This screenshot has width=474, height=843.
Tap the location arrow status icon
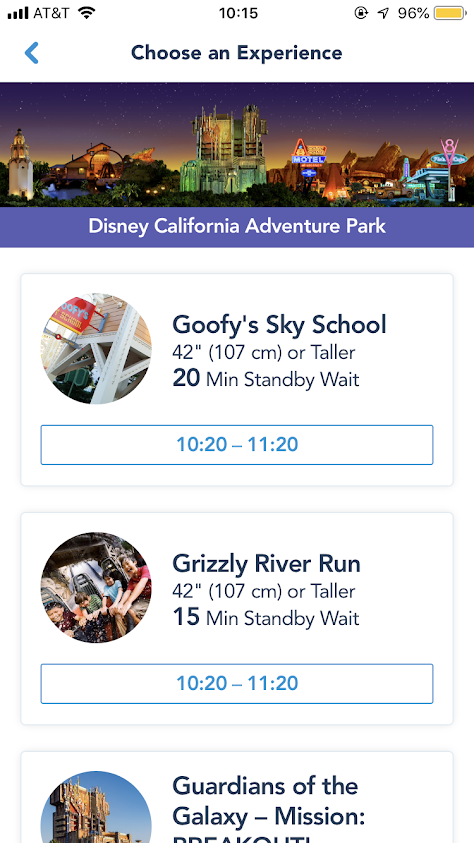pos(383,13)
